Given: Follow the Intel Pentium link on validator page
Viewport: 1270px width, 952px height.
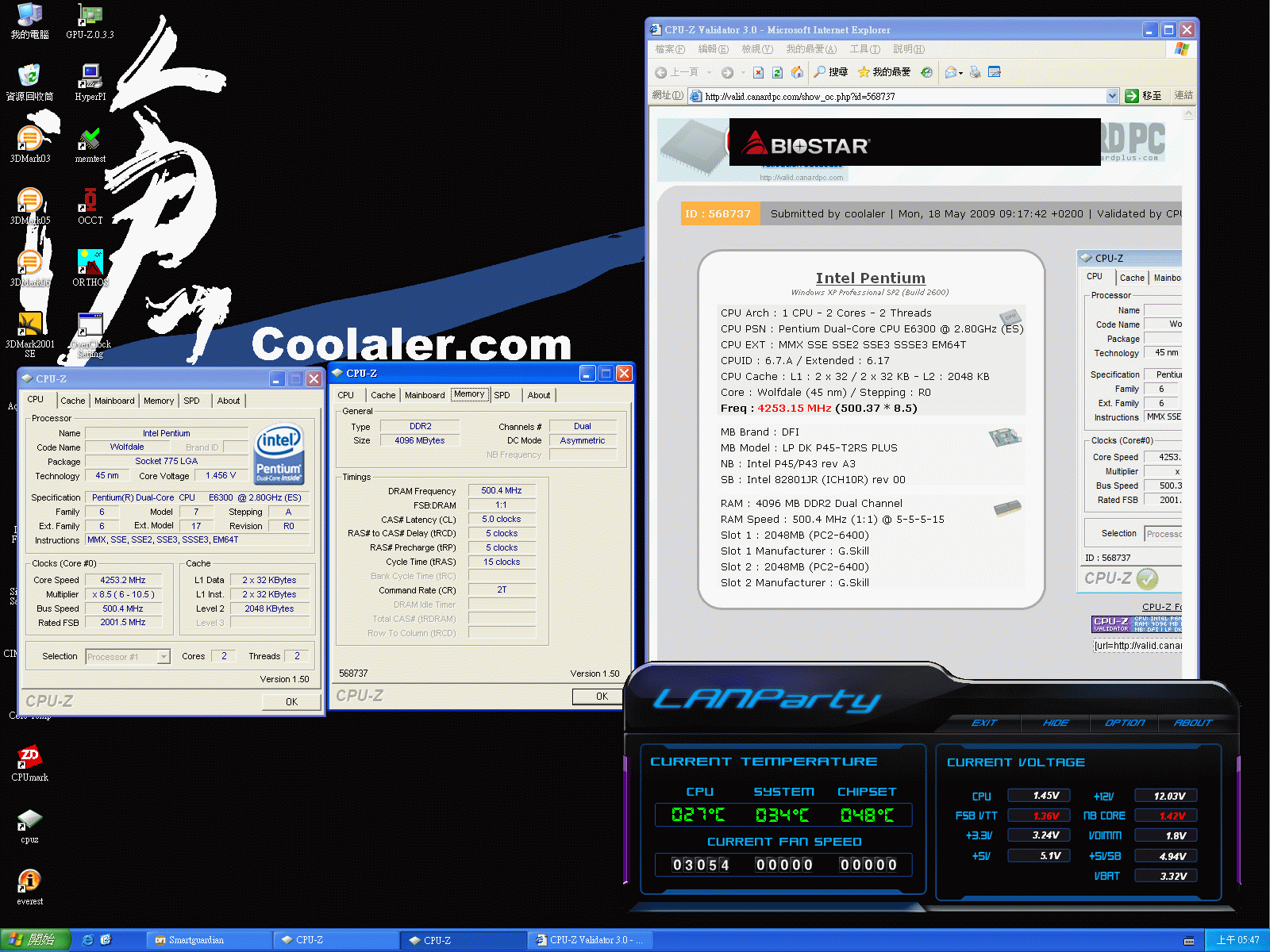Looking at the screenshot, I should (870, 278).
